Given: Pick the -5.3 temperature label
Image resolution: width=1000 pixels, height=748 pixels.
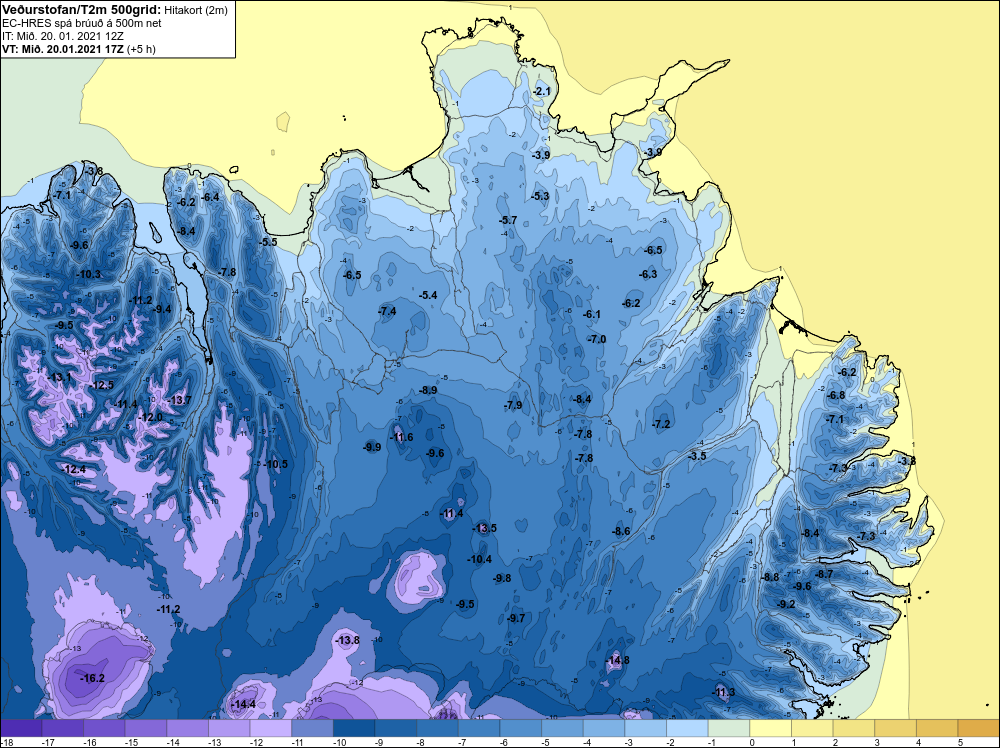Looking at the screenshot, I should tap(540, 196).
